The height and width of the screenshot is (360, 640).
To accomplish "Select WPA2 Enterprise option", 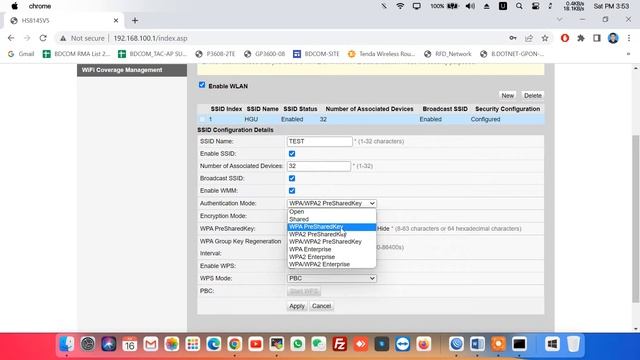I will pos(332,257).
